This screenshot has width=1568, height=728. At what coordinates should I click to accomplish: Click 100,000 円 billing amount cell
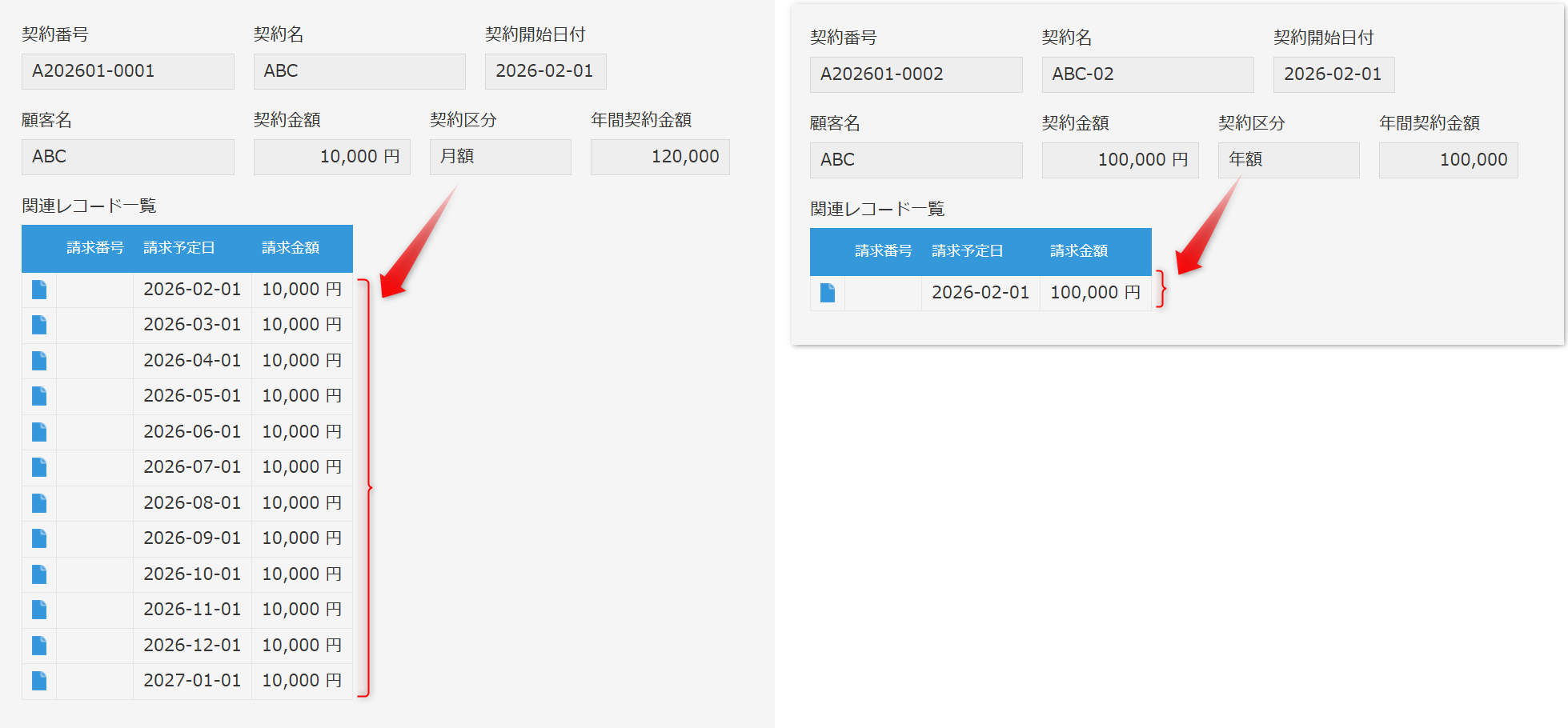tap(1096, 293)
